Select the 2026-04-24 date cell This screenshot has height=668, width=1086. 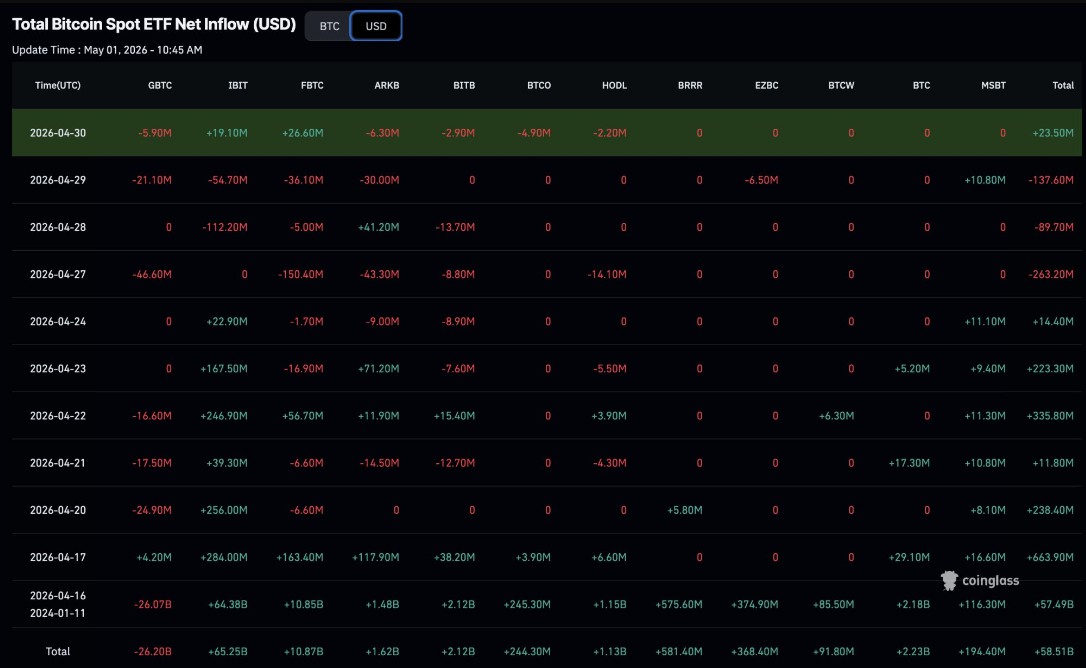coord(58,322)
